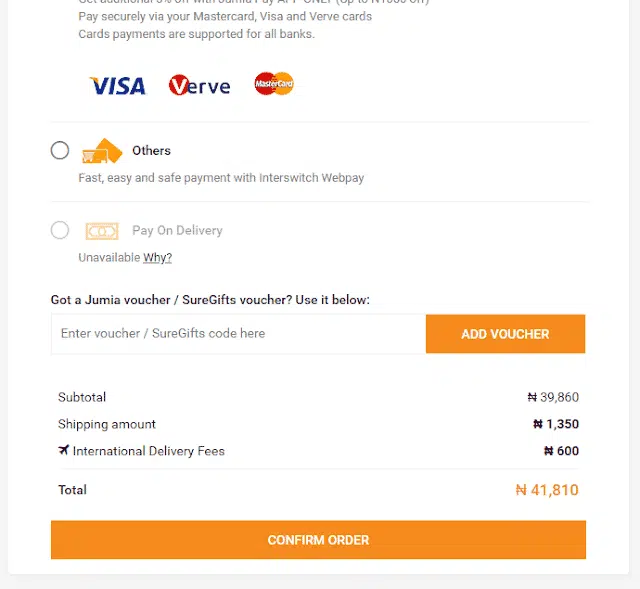640x589 pixels.
Task: Click the Subtotal amount ₦ 39,860
Action: 553,397
